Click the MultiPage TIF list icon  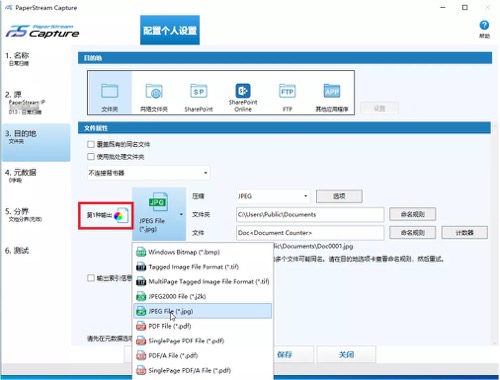click(141, 282)
